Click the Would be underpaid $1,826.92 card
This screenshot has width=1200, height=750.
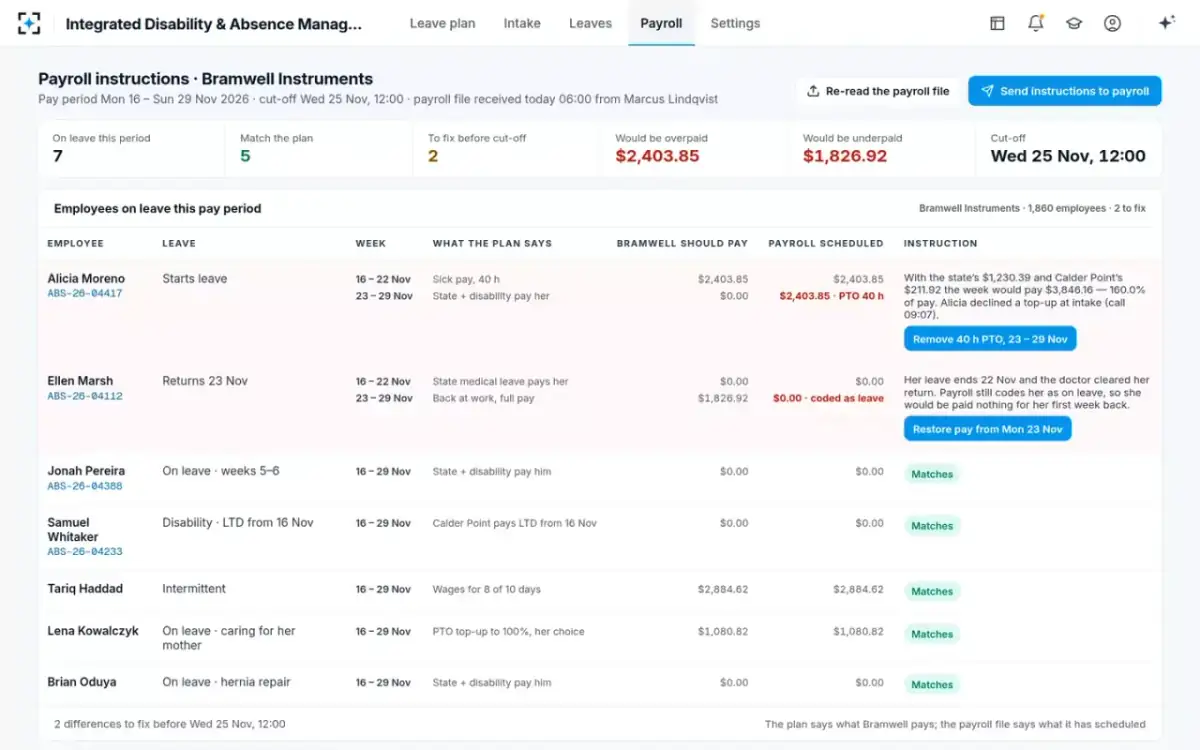pos(882,149)
